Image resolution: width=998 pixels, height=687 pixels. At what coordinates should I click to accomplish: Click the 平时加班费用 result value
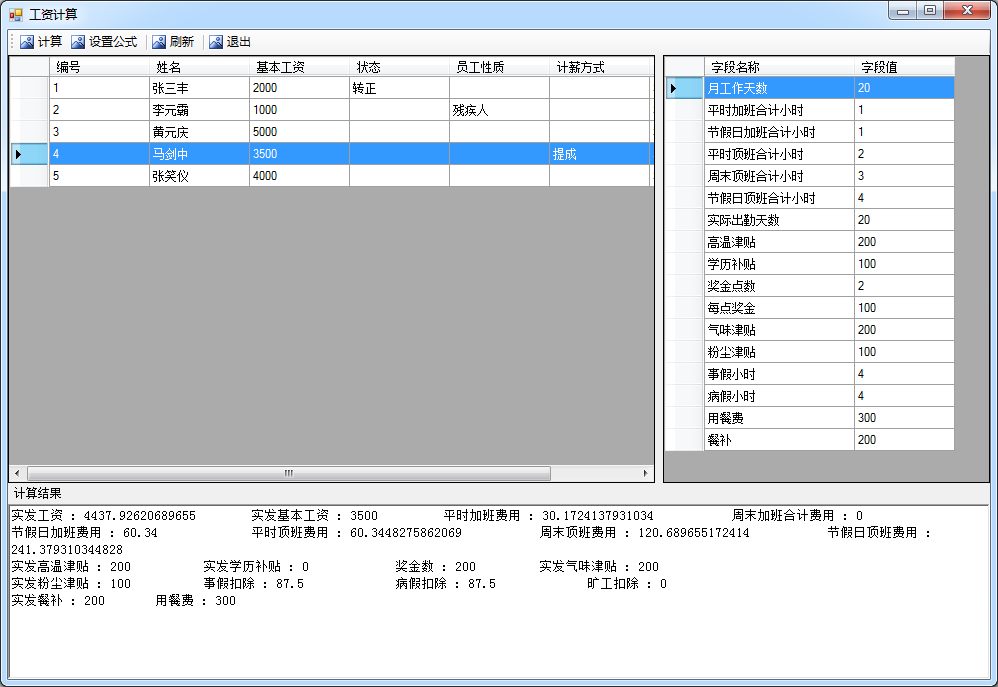click(x=598, y=516)
